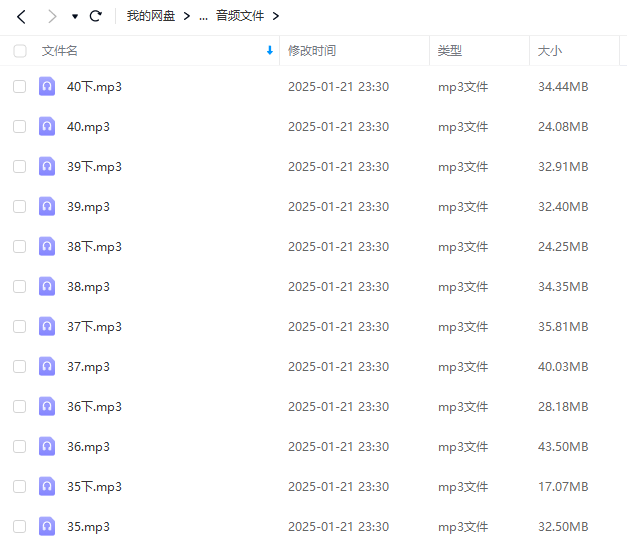The image size is (627, 550).
Task: Select file name 39下.mp3
Action: pos(94,167)
